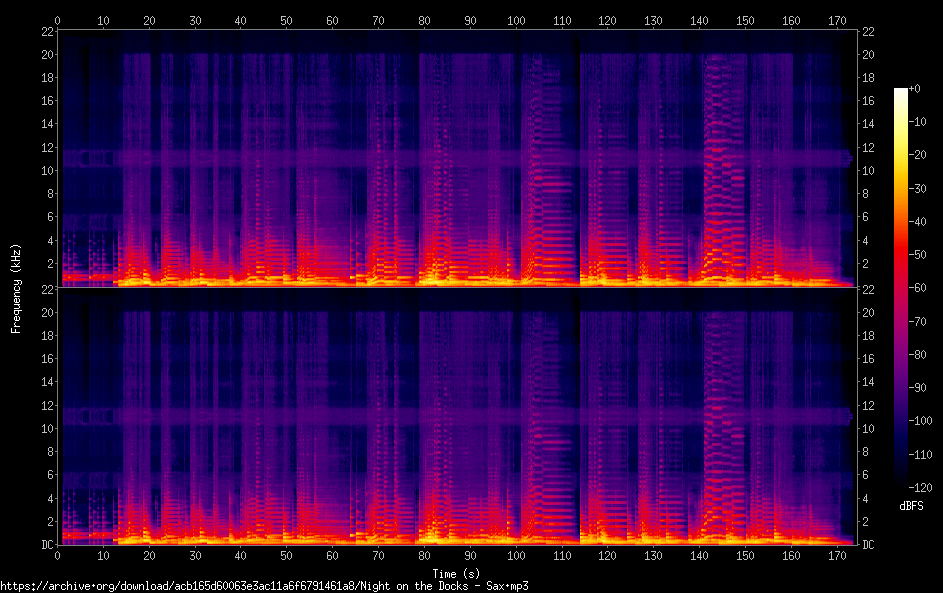Click the "DC" label on the lower-left frequency axis
The width and height of the screenshot is (943, 593).
click(x=46, y=545)
